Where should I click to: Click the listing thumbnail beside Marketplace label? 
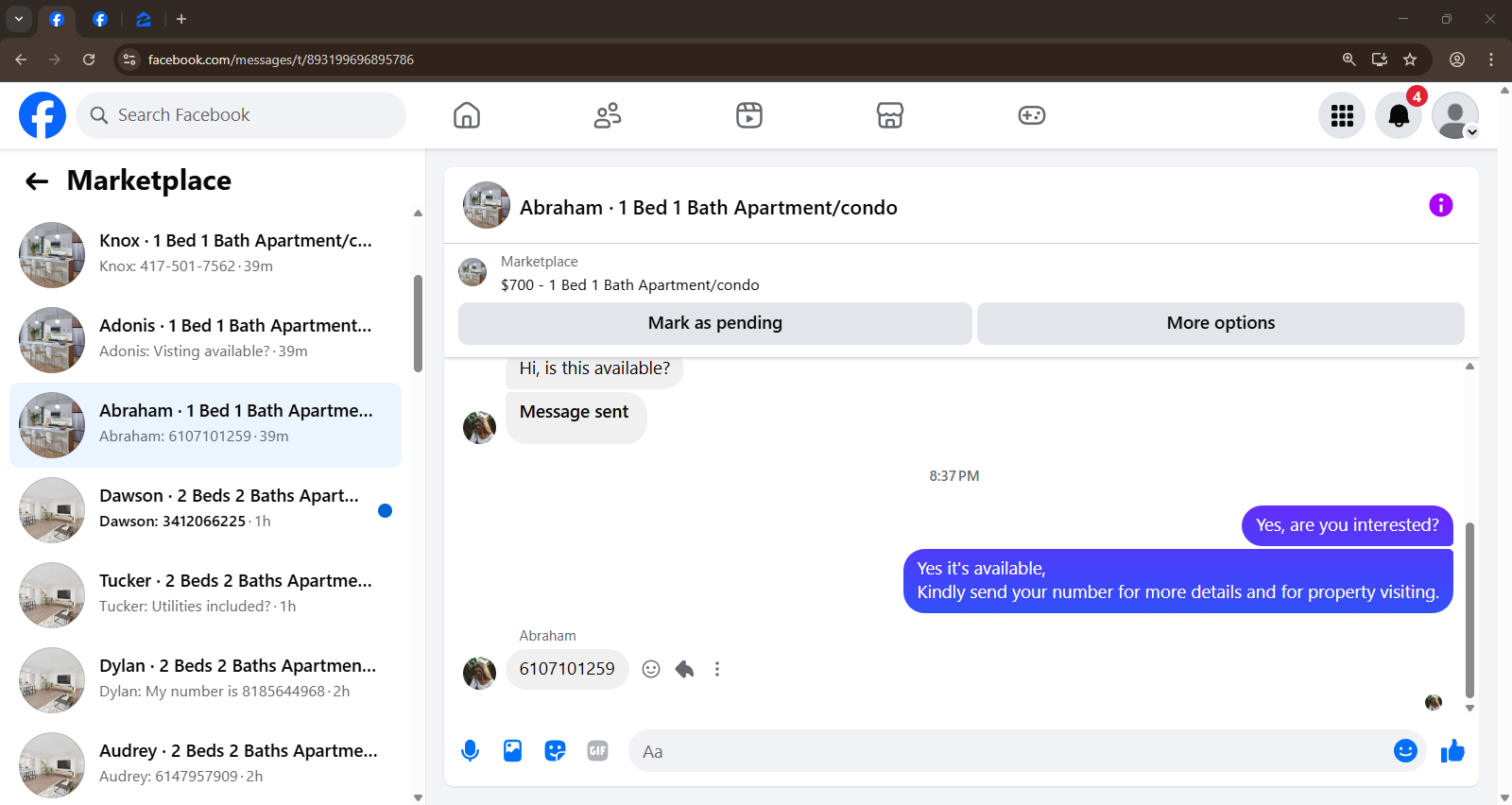click(x=472, y=272)
